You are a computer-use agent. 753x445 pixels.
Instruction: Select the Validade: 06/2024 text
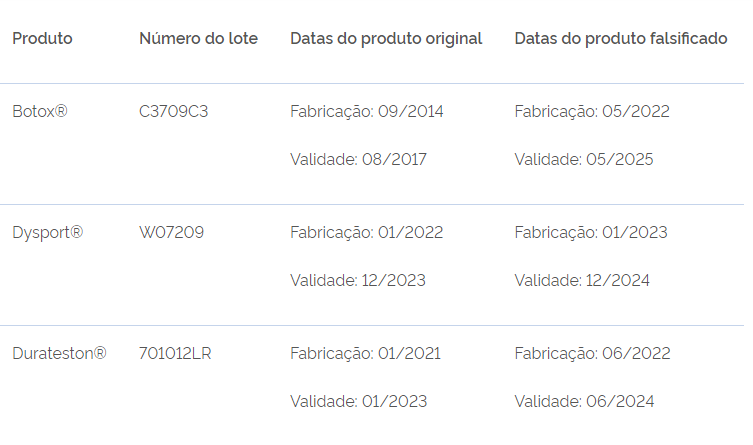pyautogui.click(x=584, y=401)
